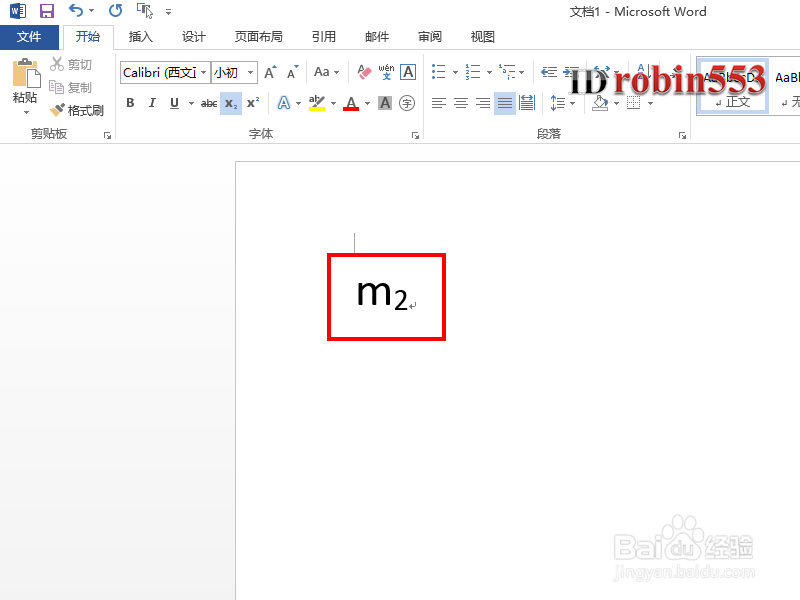Click the Save icon in quick access toolbar

[x=47, y=11]
